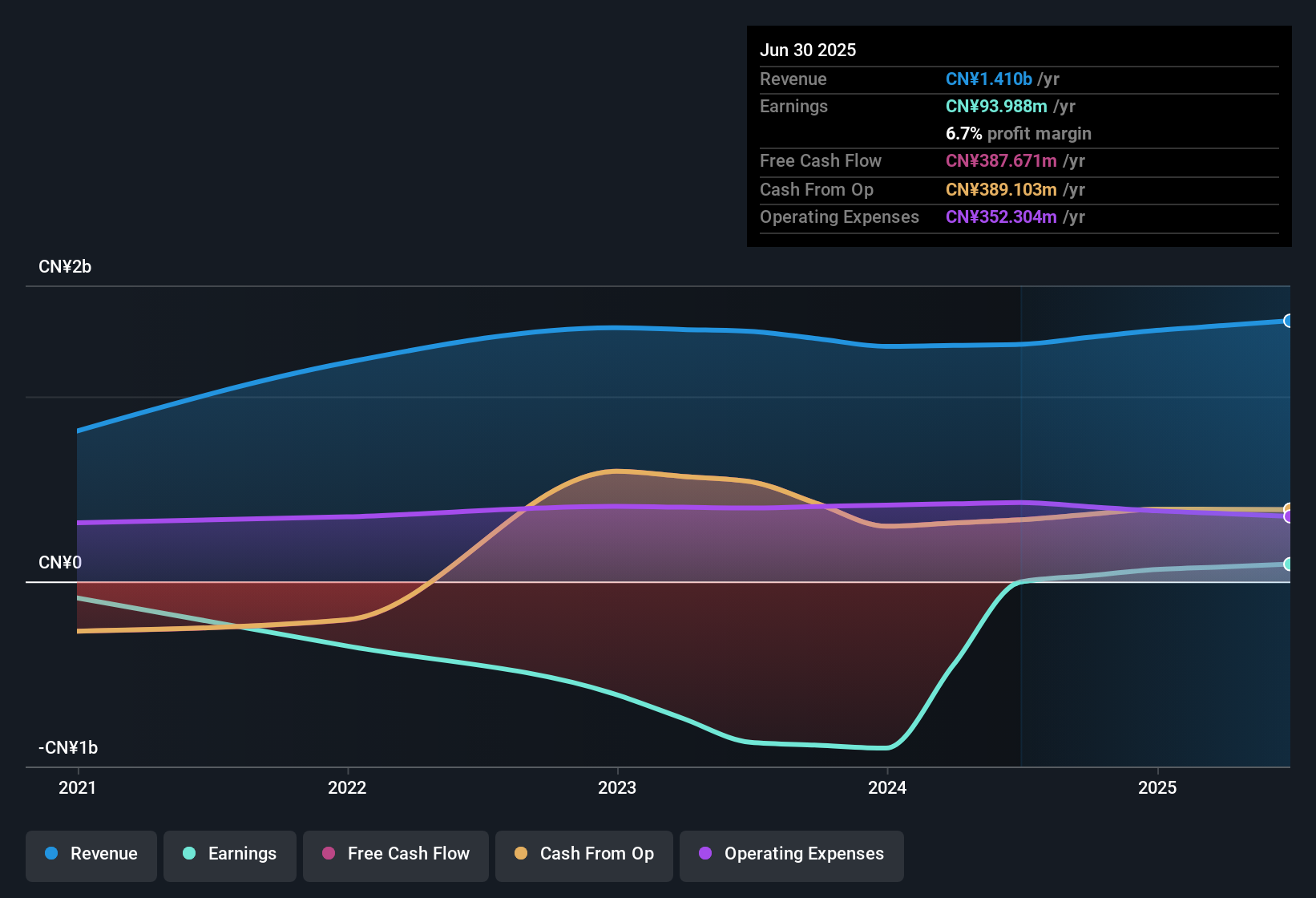The height and width of the screenshot is (898, 1316).
Task: Click the blue Revenue endpoint marker
Action: pyautogui.click(x=1288, y=321)
